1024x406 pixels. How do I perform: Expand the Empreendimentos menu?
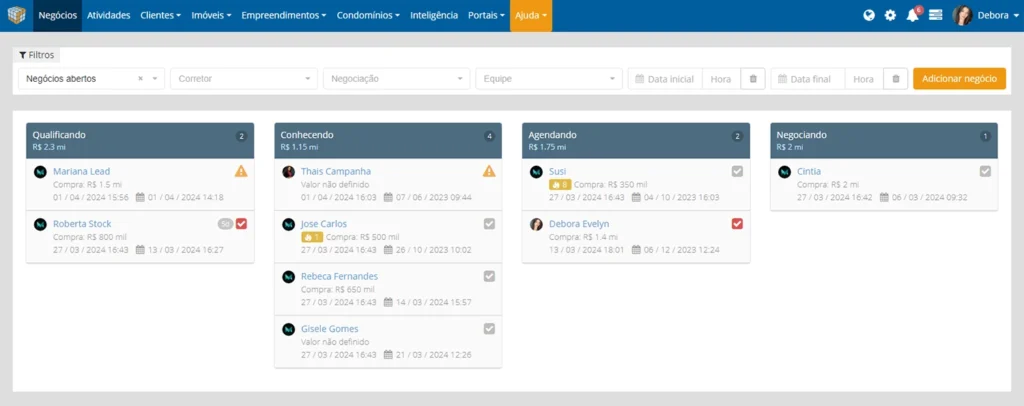[x=284, y=16]
